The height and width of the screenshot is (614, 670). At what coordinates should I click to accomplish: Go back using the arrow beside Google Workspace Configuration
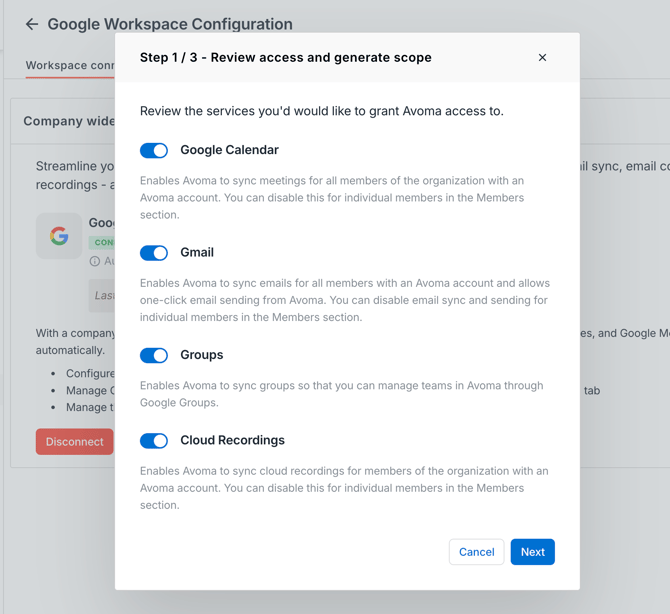tap(32, 24)
